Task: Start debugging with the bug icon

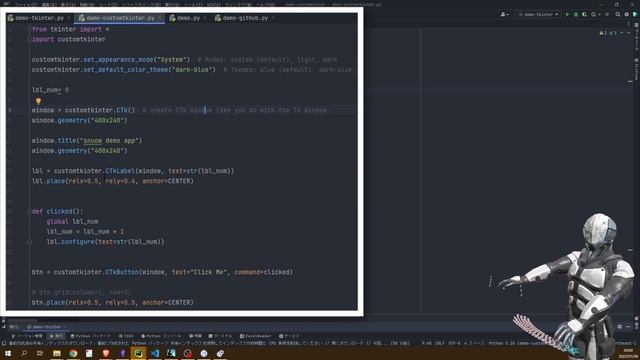Action: click(576, 14)
